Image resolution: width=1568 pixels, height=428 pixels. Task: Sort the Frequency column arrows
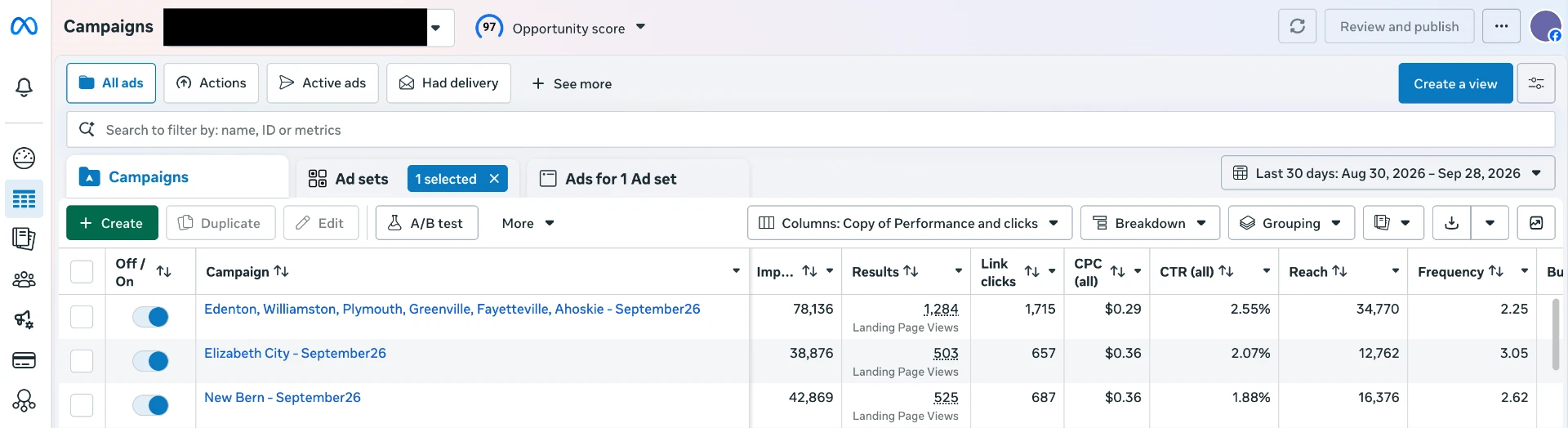1496,271
